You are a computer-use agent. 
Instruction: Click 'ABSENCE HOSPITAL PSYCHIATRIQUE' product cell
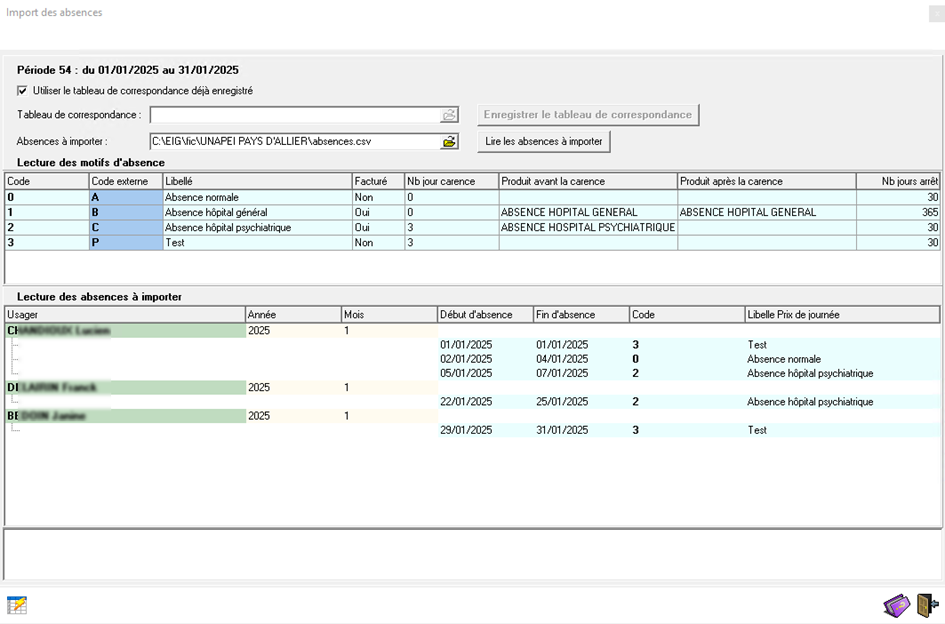[588, 228]
